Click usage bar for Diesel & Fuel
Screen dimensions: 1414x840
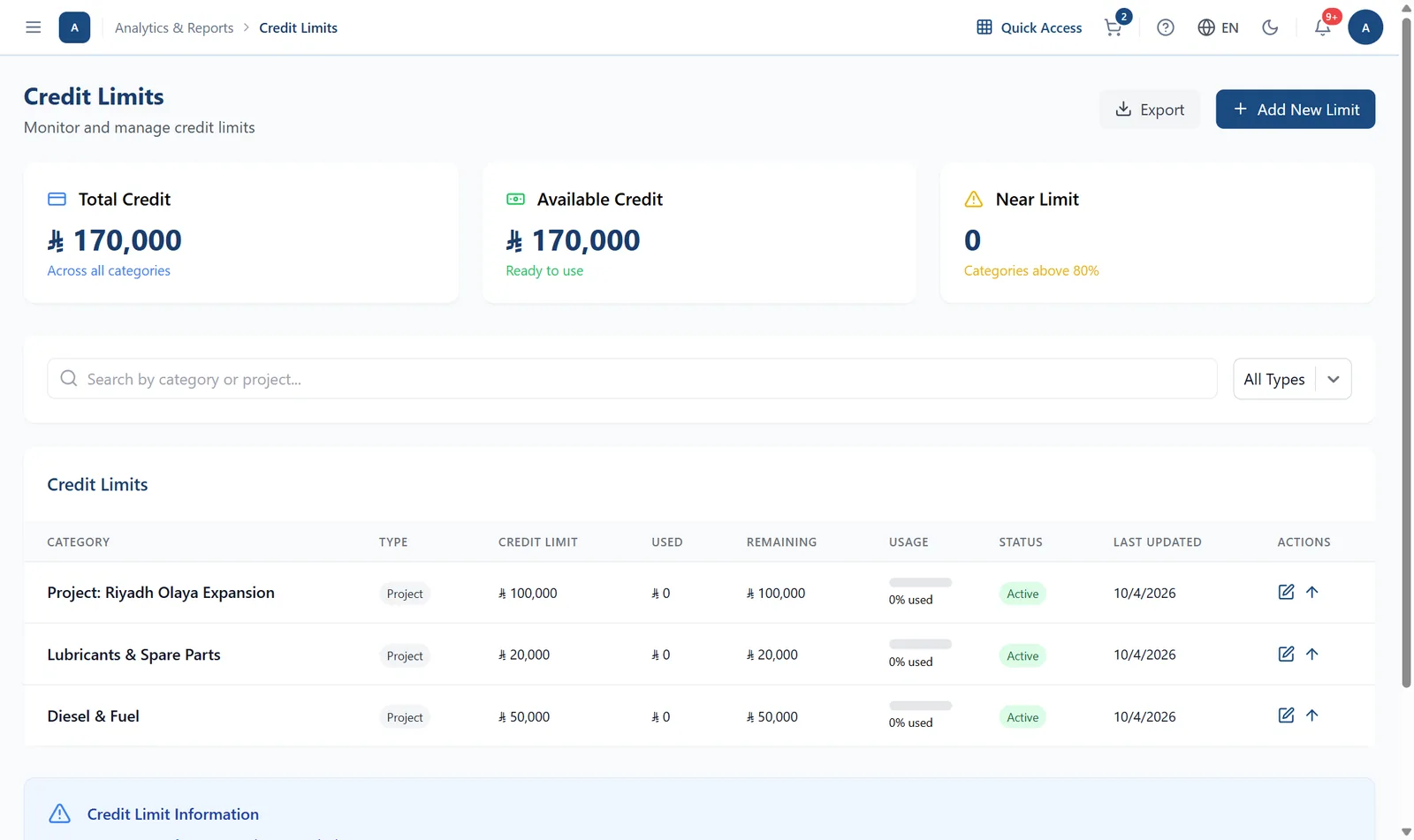coord(920,706)
